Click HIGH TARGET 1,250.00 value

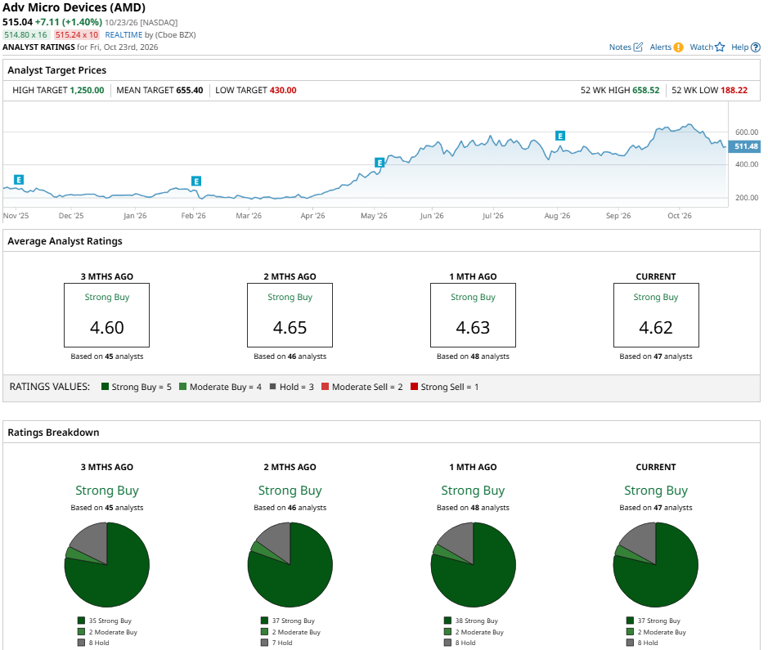click(x=87, y=90)
